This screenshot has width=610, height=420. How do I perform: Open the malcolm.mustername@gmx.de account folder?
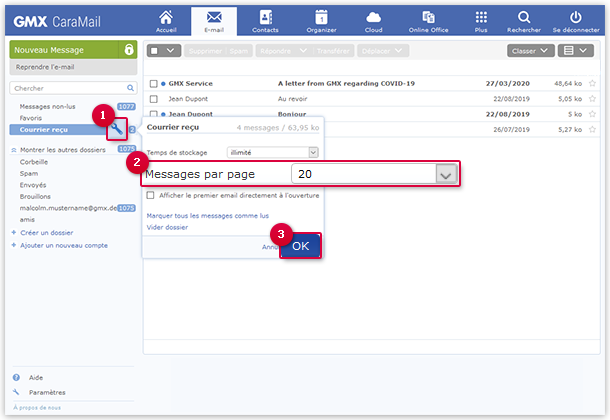(68, 208)
